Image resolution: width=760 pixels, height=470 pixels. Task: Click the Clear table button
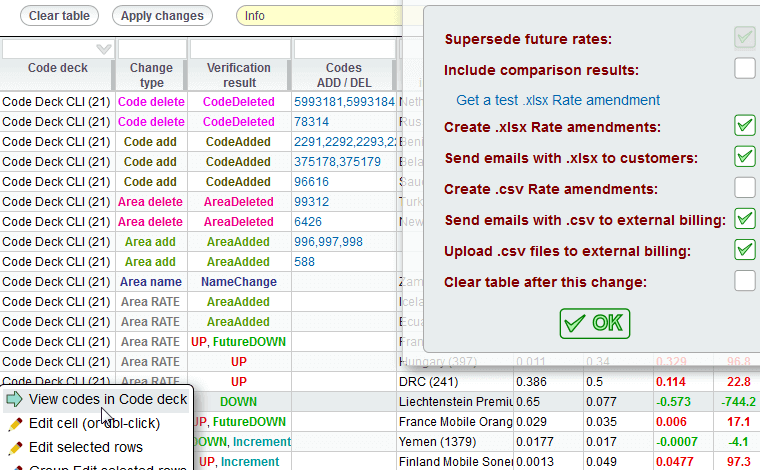[x=59, y=16]
